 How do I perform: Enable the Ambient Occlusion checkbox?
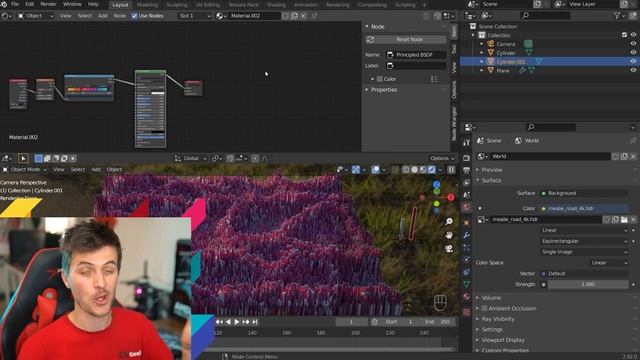coord(484,309)
